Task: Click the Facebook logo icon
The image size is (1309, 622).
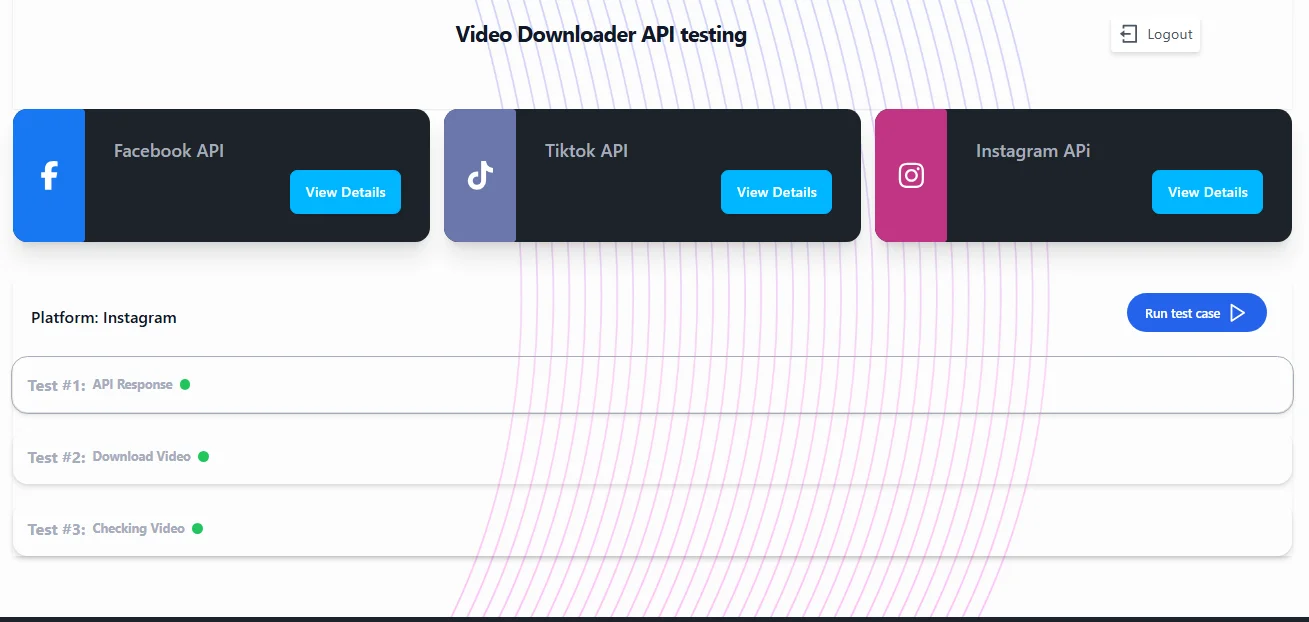Action: click(49, 176)
